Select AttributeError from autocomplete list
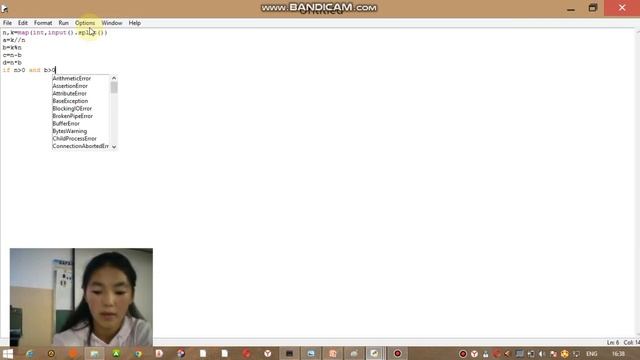The image size is (640, 360). tap(70, 93)
